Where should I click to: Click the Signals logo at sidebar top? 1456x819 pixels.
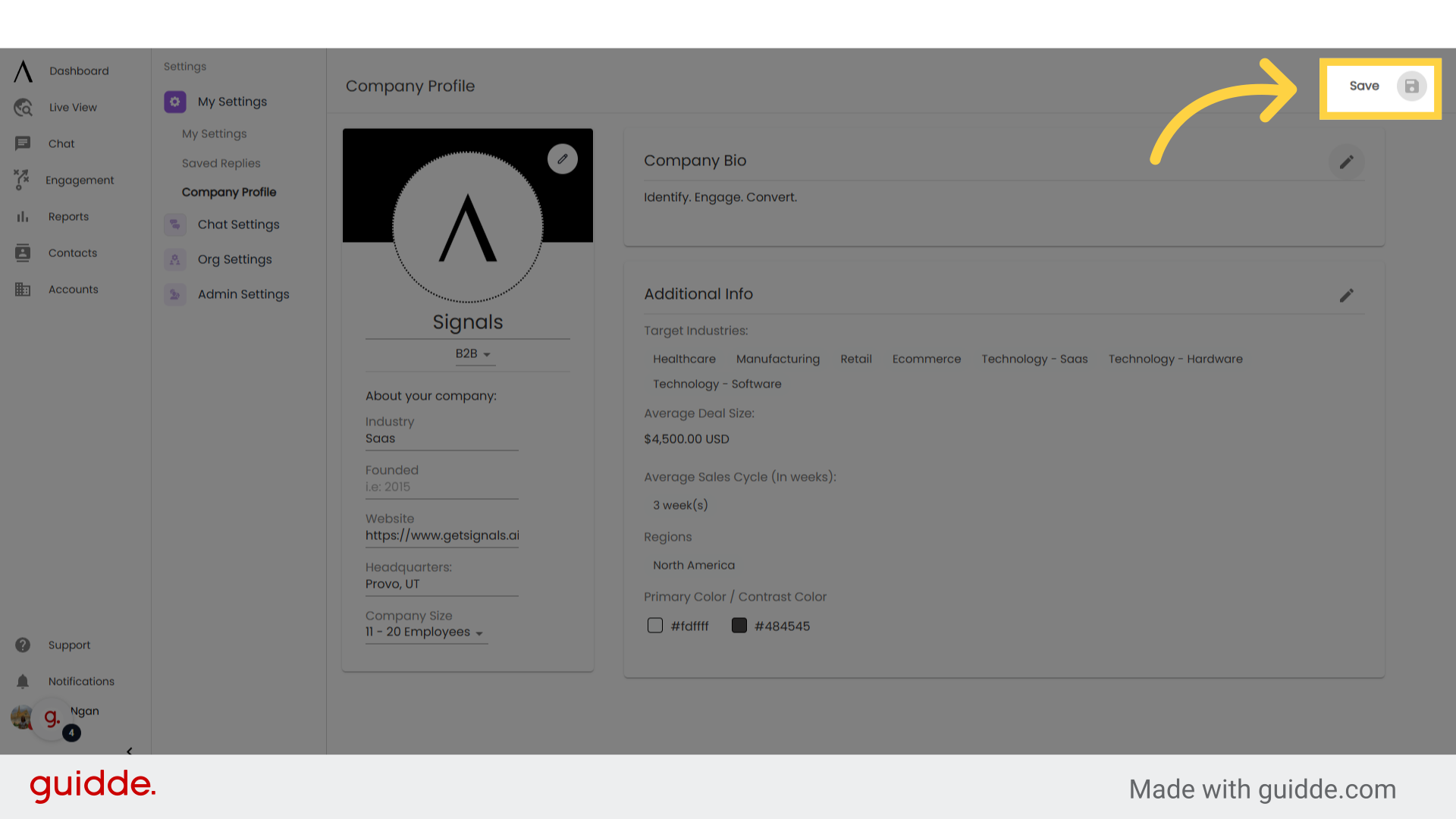coord(24,71)
